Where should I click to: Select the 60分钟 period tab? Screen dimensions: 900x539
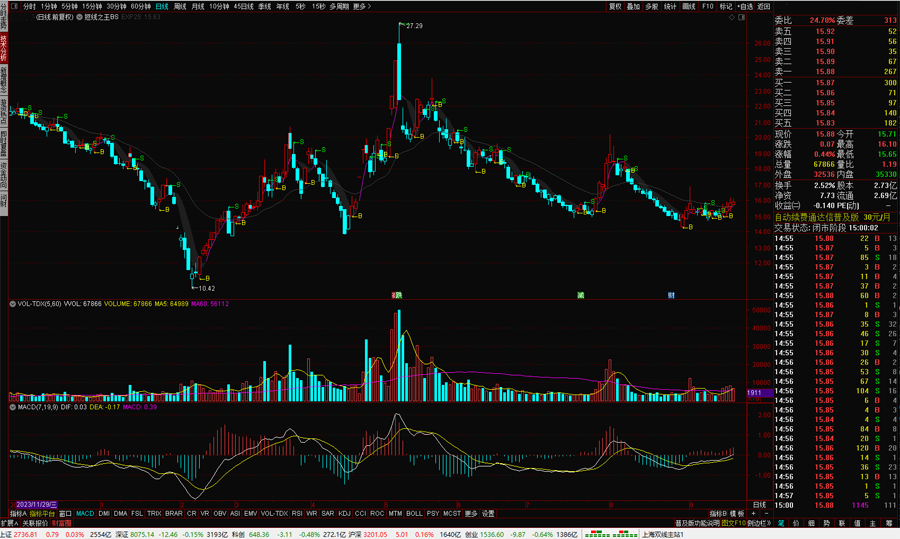click(x=140, y=6)
